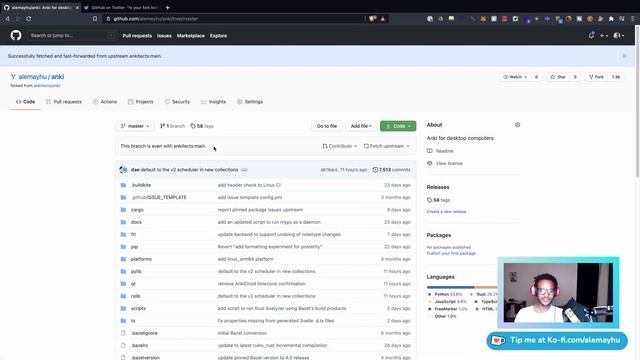Open the Ko-fi.com/alemayhu tip banner

pos(557,340)
